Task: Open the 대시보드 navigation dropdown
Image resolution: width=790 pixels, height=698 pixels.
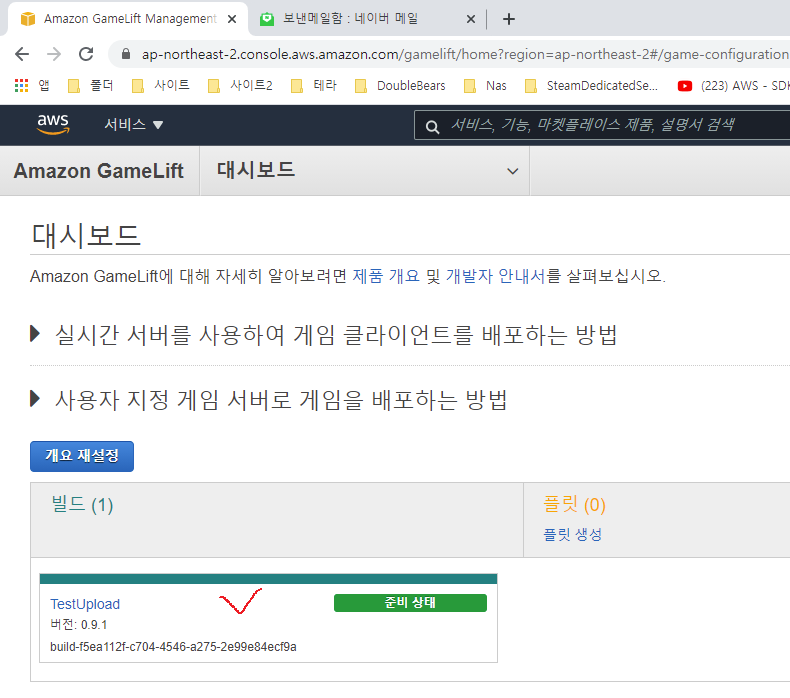Action: pyautogui.click(x=365, y=171)
